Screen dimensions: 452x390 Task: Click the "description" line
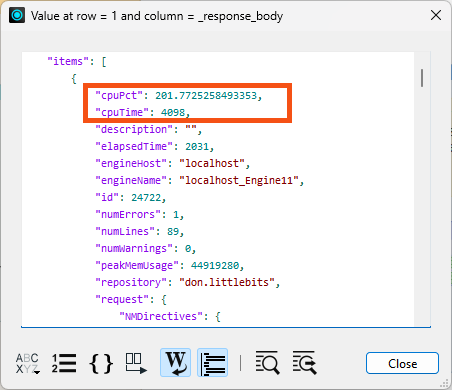tap(148, 129)
